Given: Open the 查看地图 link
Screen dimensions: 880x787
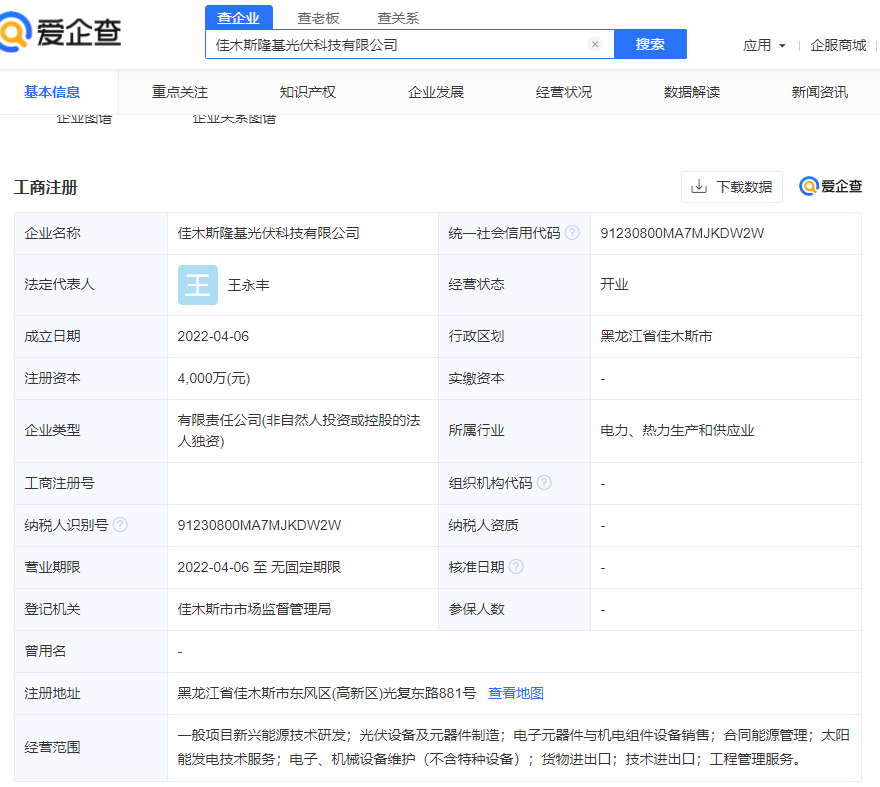Looking at the screenshot, I should 516,693.
